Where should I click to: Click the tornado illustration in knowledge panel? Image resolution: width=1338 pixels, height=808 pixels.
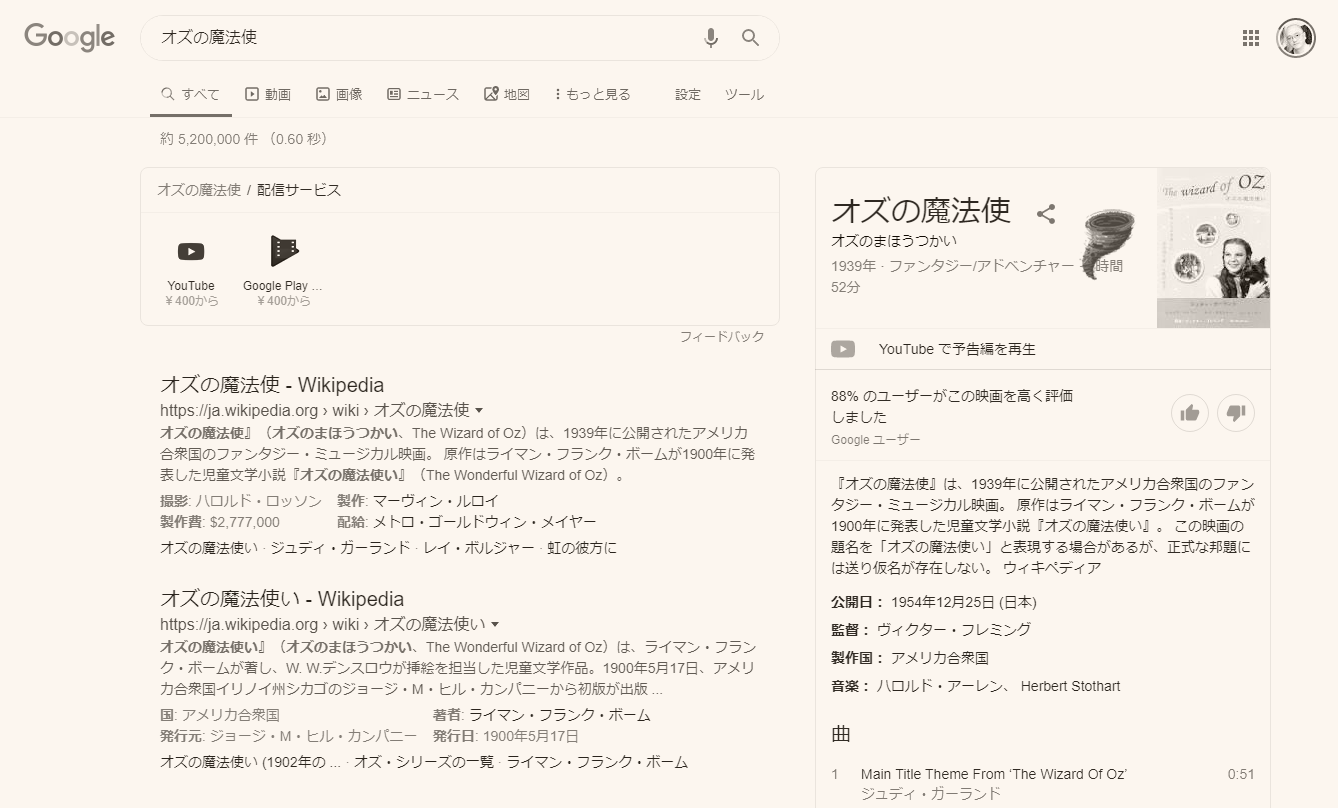click(1108, 243)
